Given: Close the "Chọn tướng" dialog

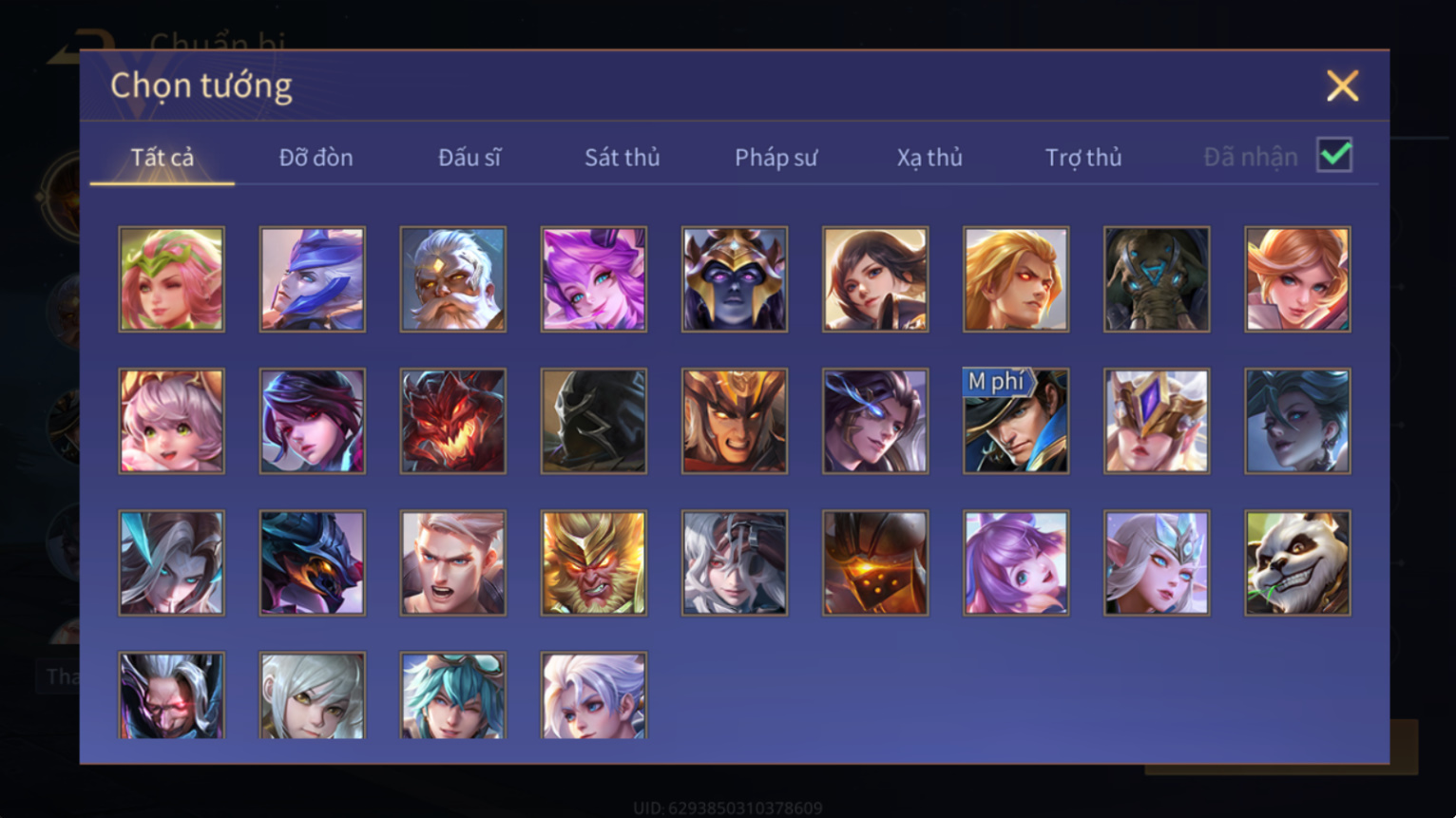Looking at the screenshot, I should (1342, 86).
